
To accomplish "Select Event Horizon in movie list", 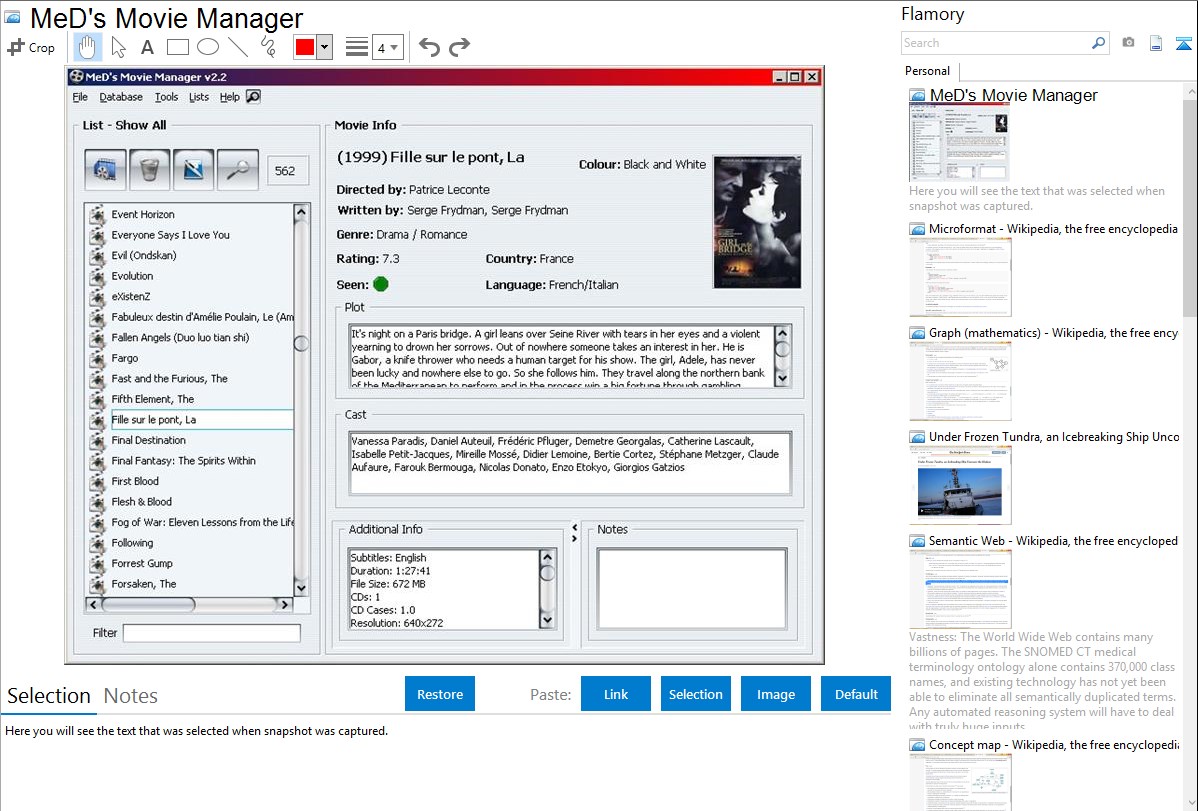I will tap(143, 214).
